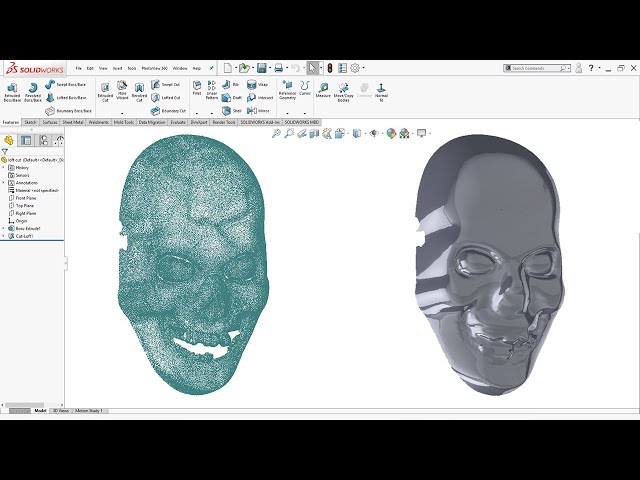The height and width of the screenshot is (480, 640).
Task: Open the Hole Wizard
Action: [x=122, y=91]
